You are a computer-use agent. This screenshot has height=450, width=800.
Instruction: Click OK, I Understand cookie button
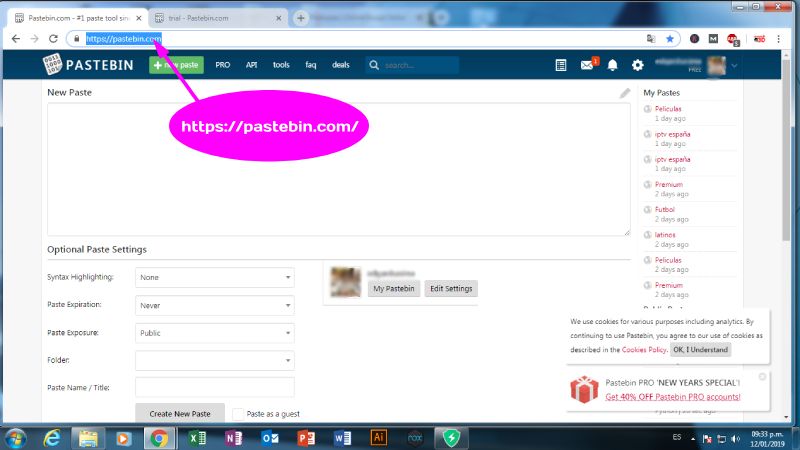(700, 349)
